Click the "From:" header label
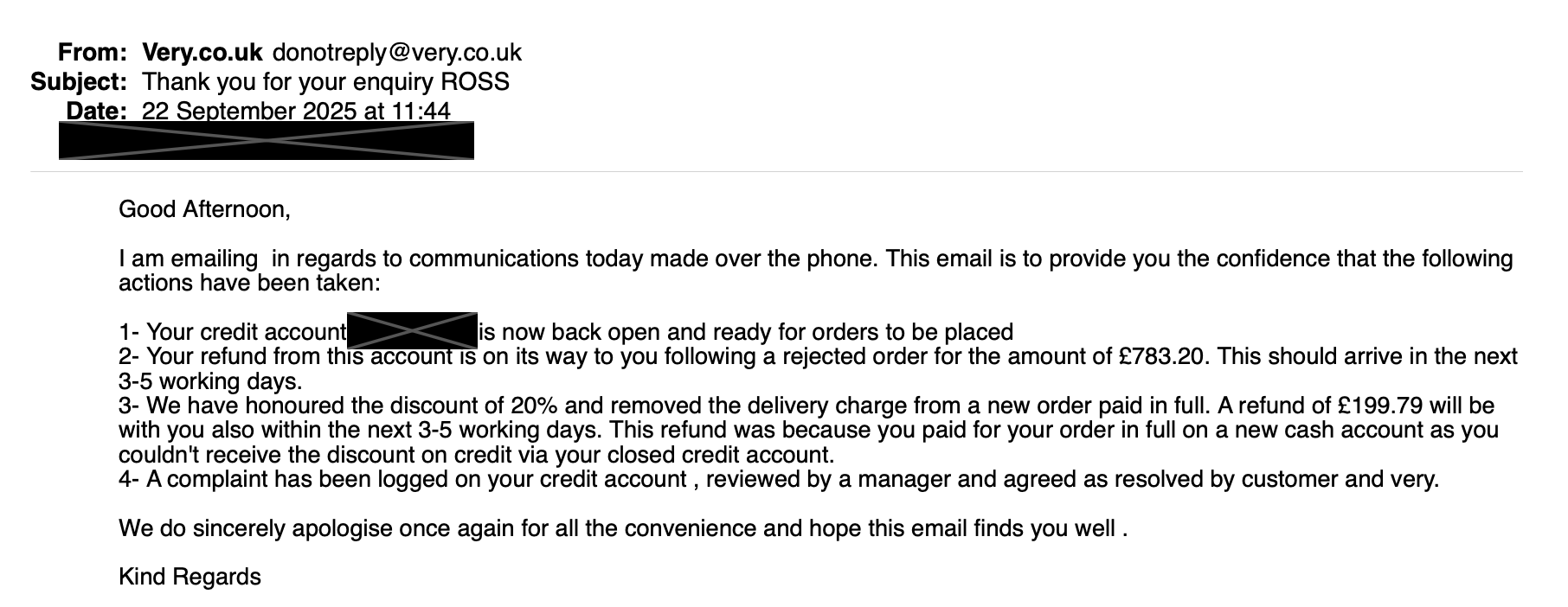The height and width of the screenshot is (607, 1568). (x=93, y=53)
